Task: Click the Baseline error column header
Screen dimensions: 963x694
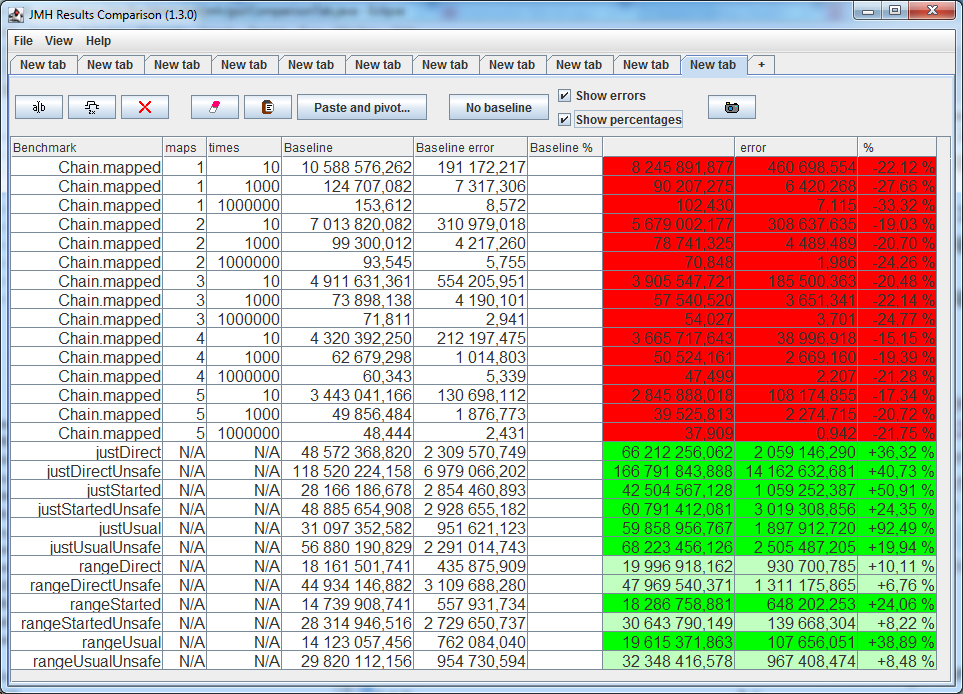Action: pyautogui.click(x=470, y=147)
